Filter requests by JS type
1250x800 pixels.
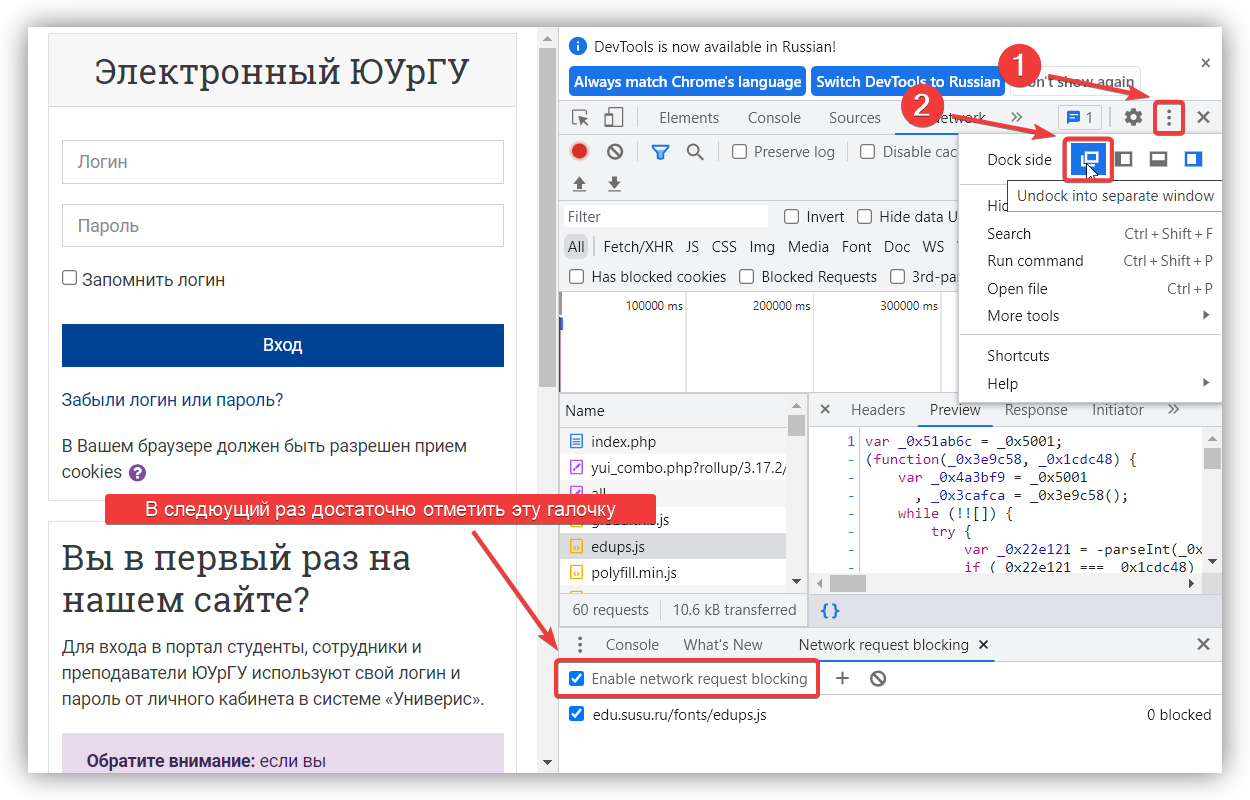pos(692,247)
